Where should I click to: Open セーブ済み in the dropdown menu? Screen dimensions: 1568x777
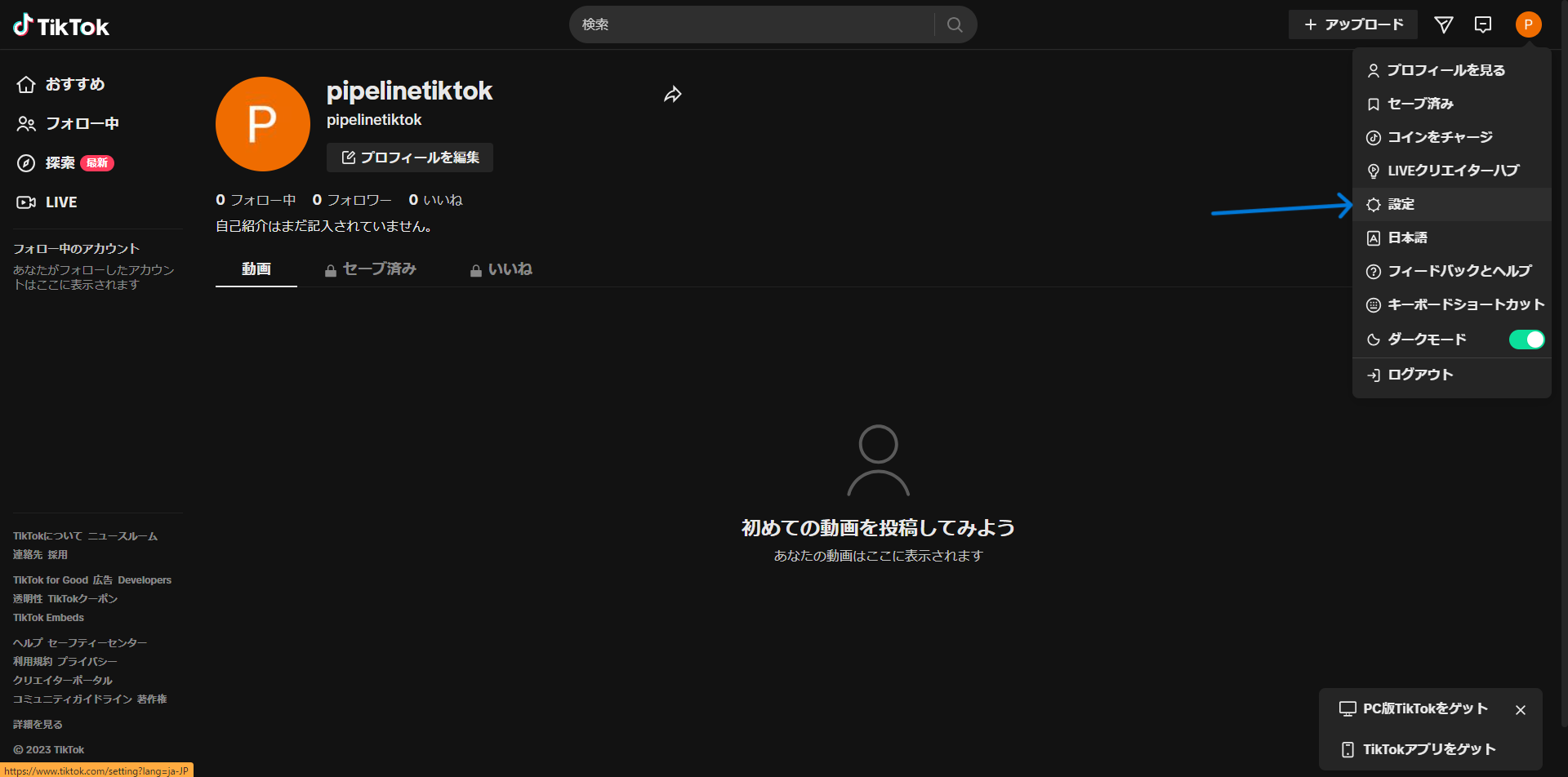click(x=1452, y=104)
